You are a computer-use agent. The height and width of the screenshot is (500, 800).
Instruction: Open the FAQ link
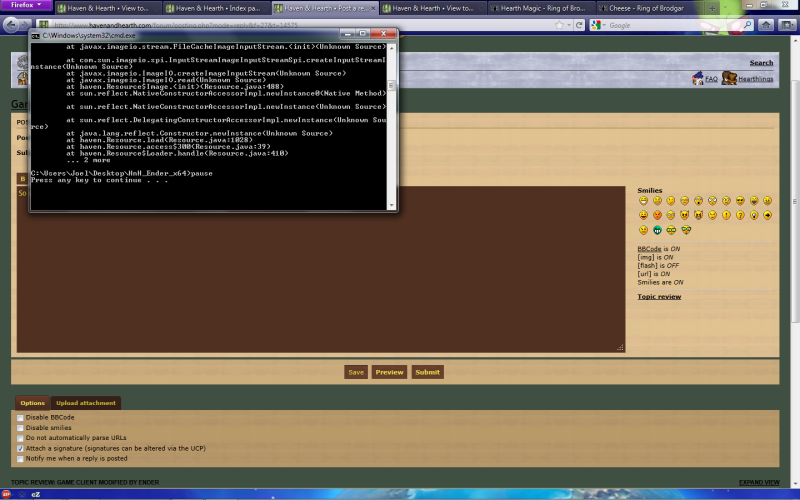coord(711,79)
